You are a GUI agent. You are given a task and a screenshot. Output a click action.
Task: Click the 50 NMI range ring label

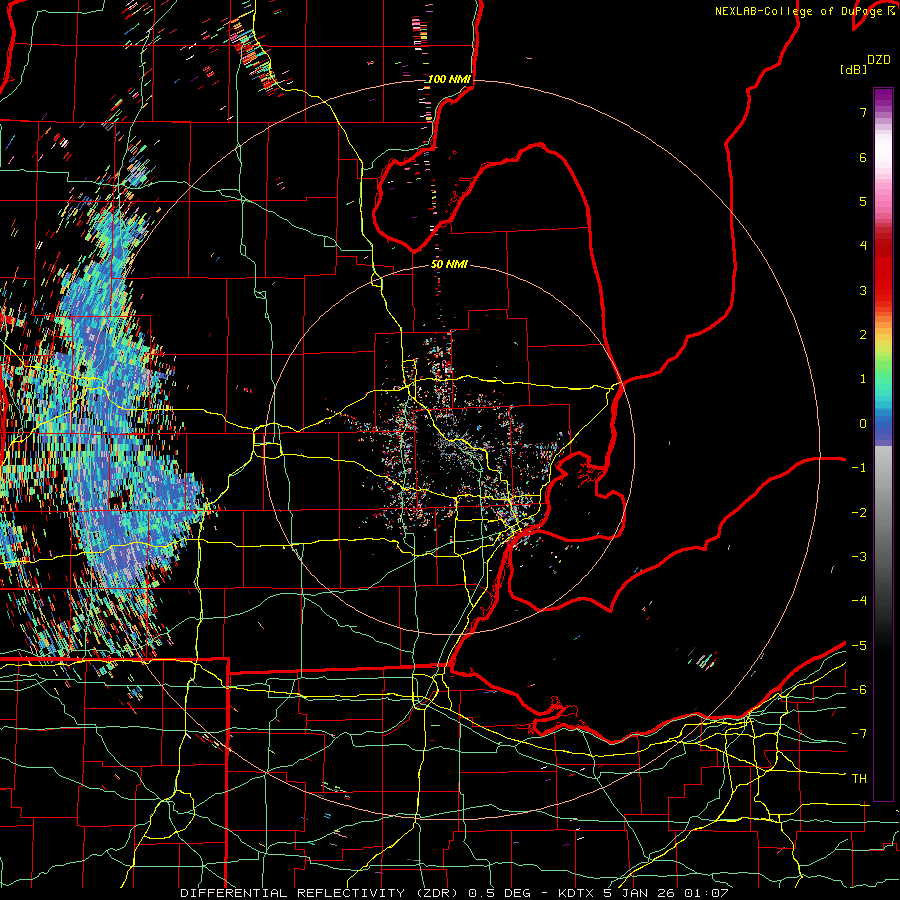click(x=449, y=264)
